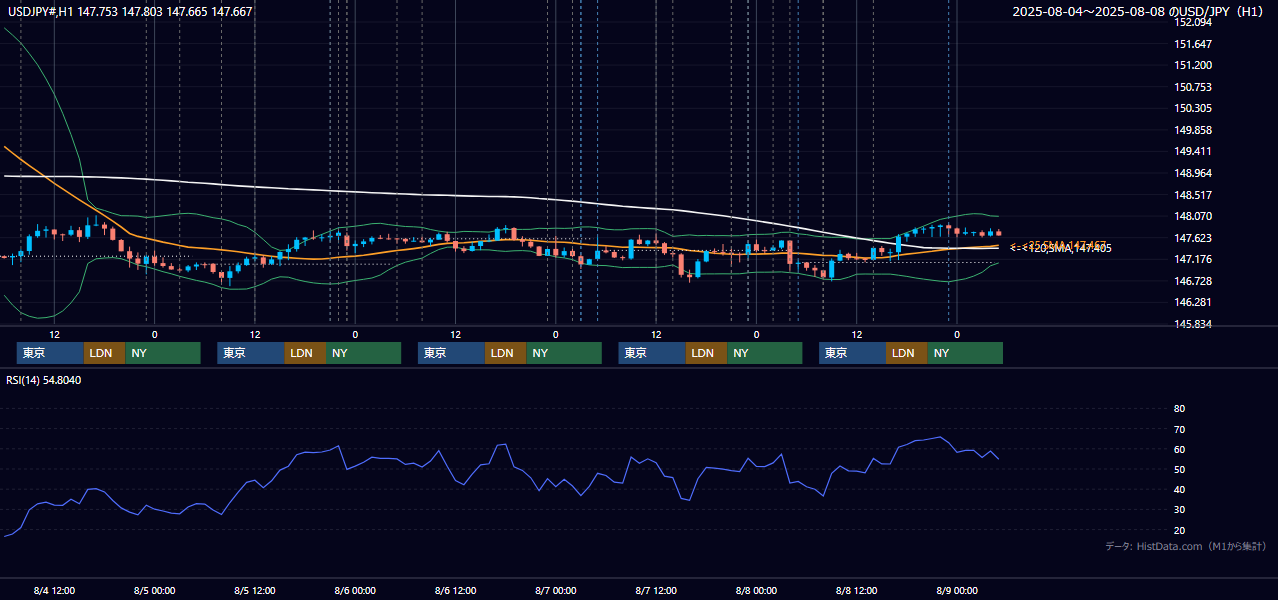Click the 8/4 12:00 time axis label
1278x600 pixels.
click(54, 591)
